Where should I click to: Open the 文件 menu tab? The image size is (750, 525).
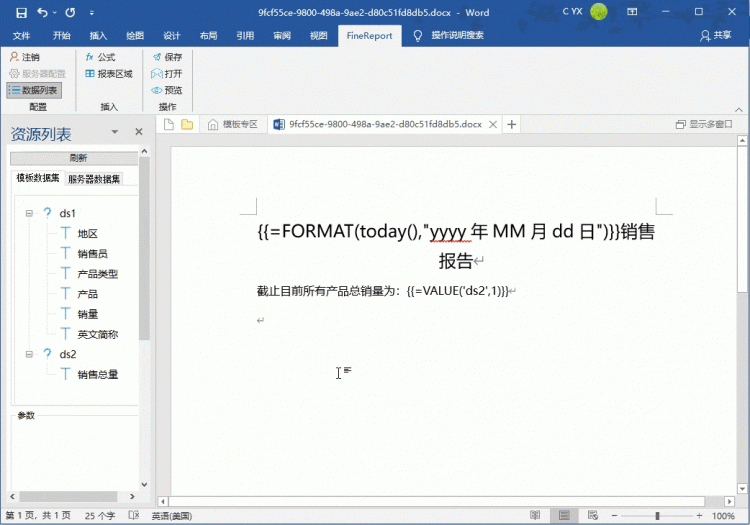click(21, 35)
